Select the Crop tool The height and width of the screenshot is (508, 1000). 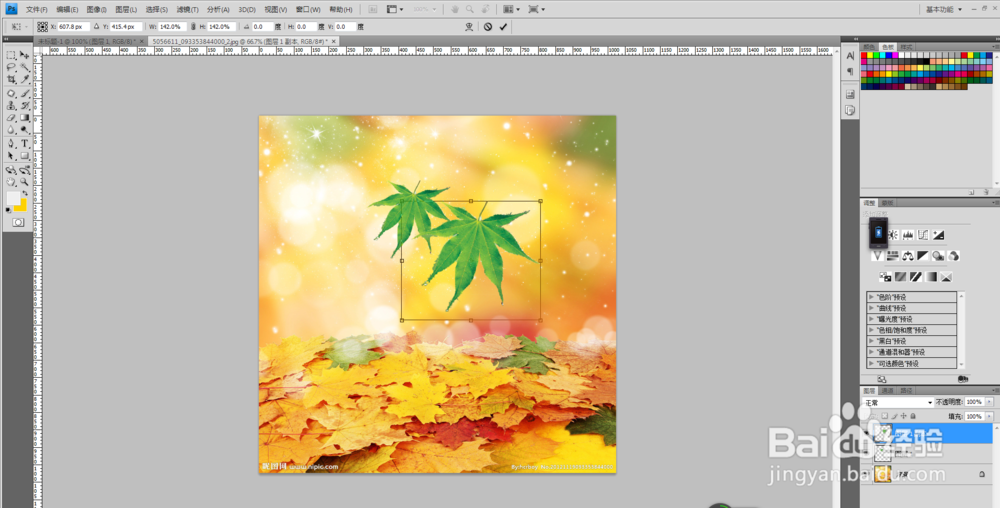[10, 79]
